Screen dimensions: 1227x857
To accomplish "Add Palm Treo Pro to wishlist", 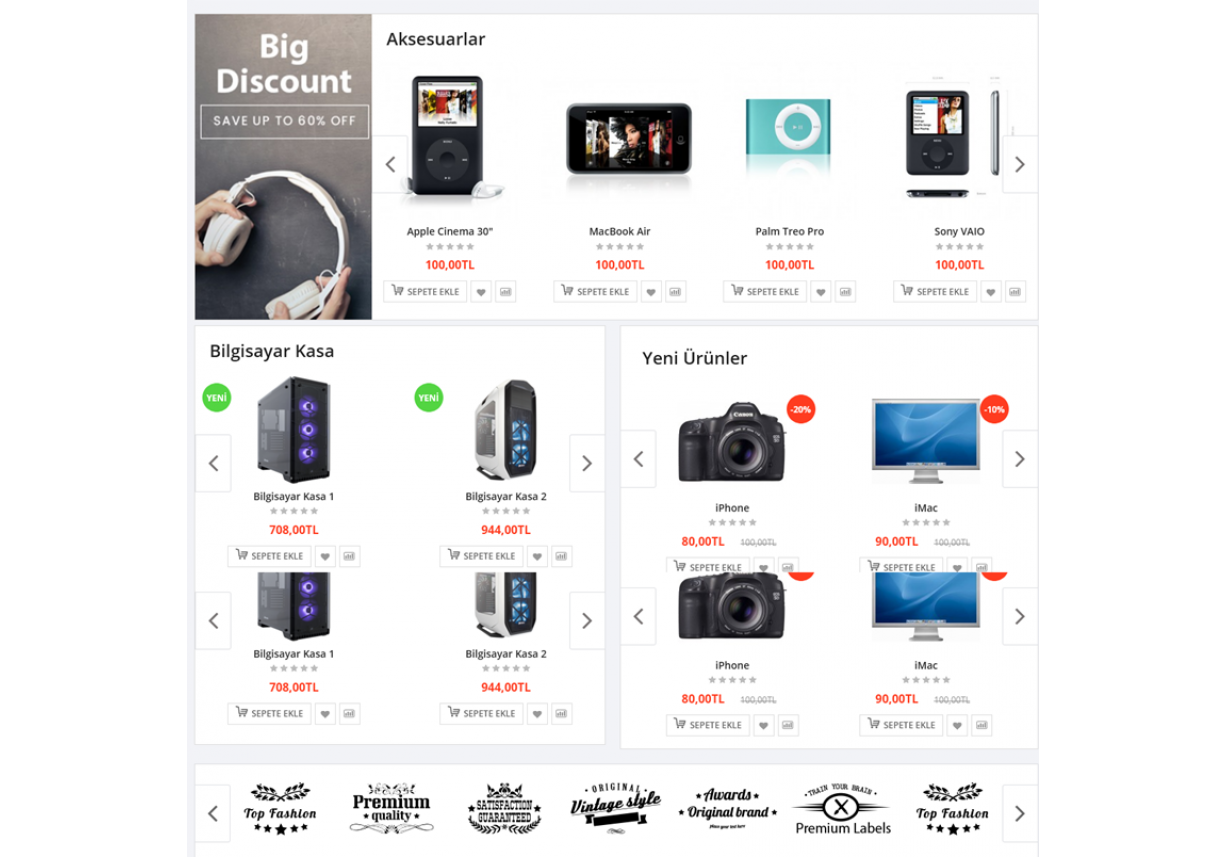I will tap(821, 292).
